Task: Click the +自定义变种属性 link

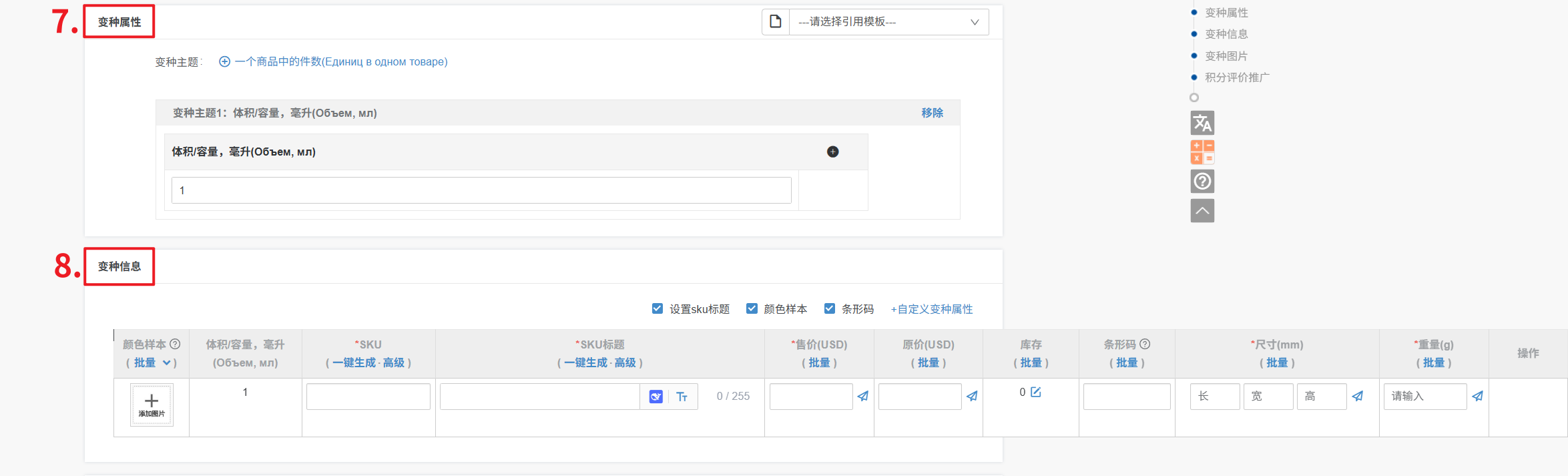Action: point(932,309)
